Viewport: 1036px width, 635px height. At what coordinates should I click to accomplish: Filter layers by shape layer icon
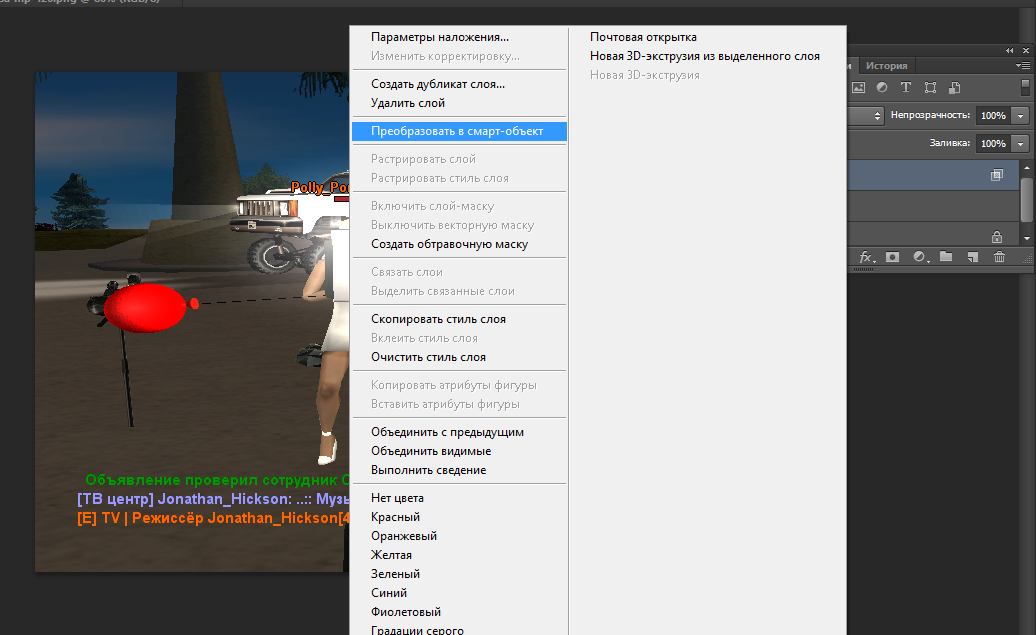(930, 87)
